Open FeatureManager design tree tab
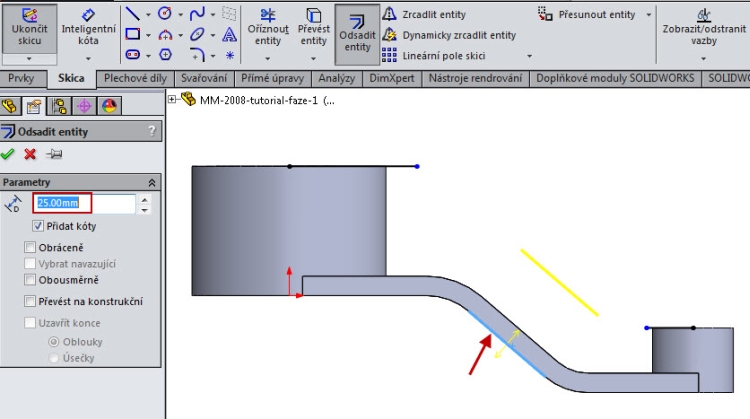750x419 pixels. point(10,106)
